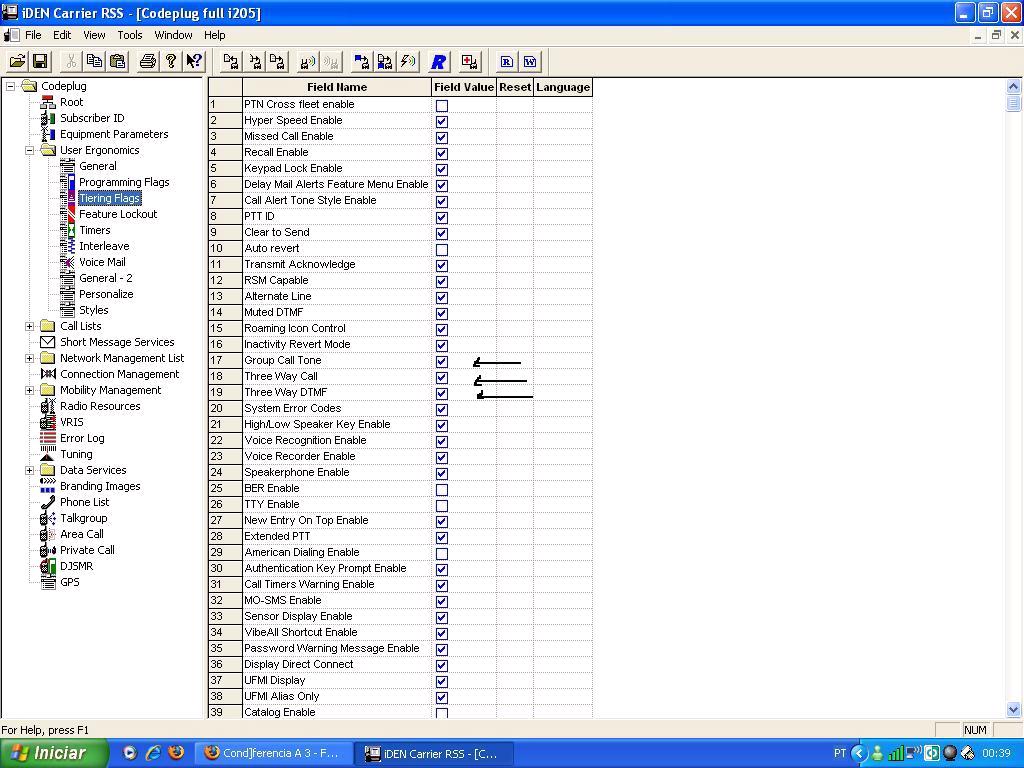This screenshot has width=1024, height=768.
Task: Click the 'System Error Codes' field name
Action: coord(293,409)
